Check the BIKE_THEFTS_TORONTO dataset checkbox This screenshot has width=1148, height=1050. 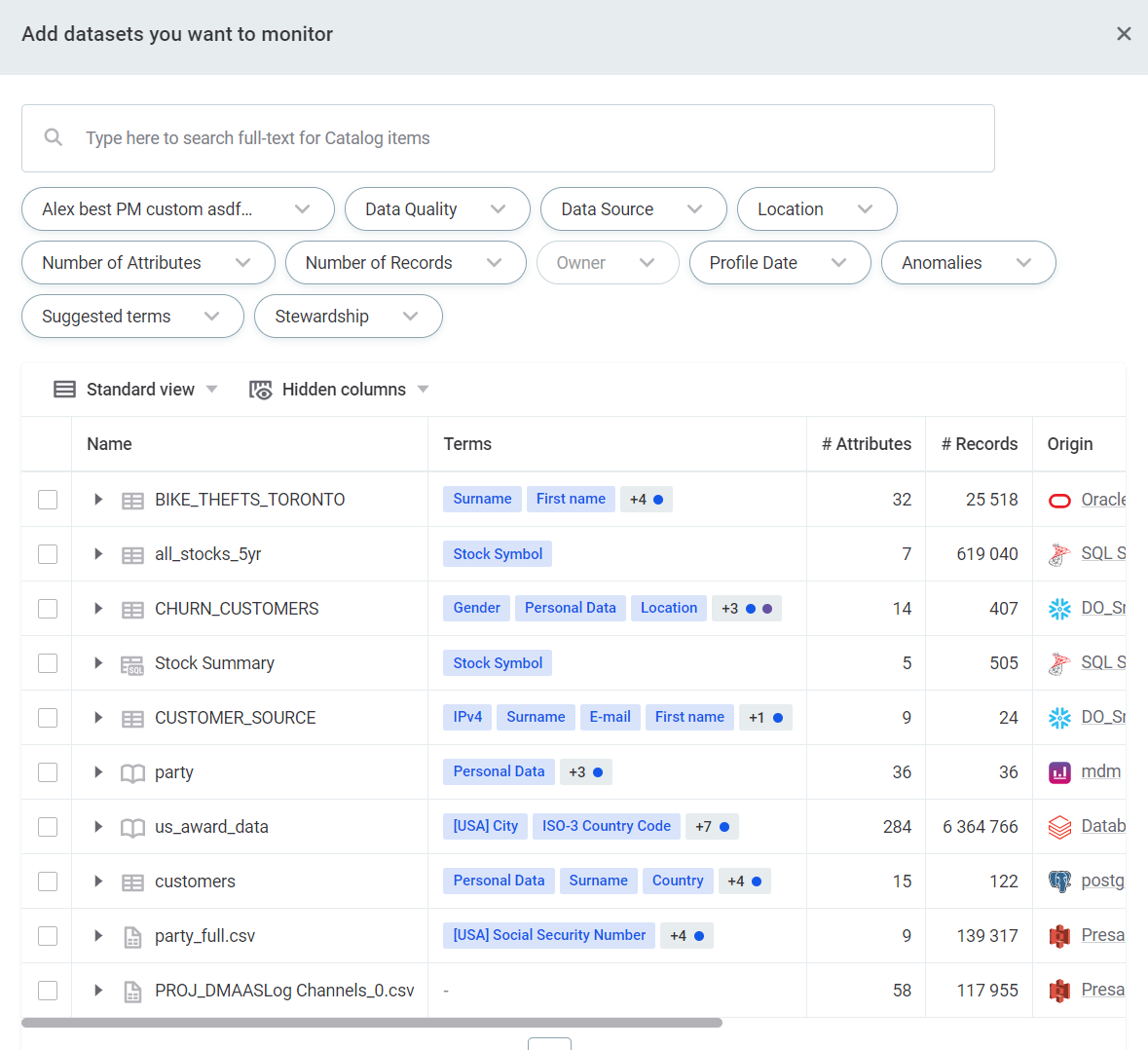(48, 500)
